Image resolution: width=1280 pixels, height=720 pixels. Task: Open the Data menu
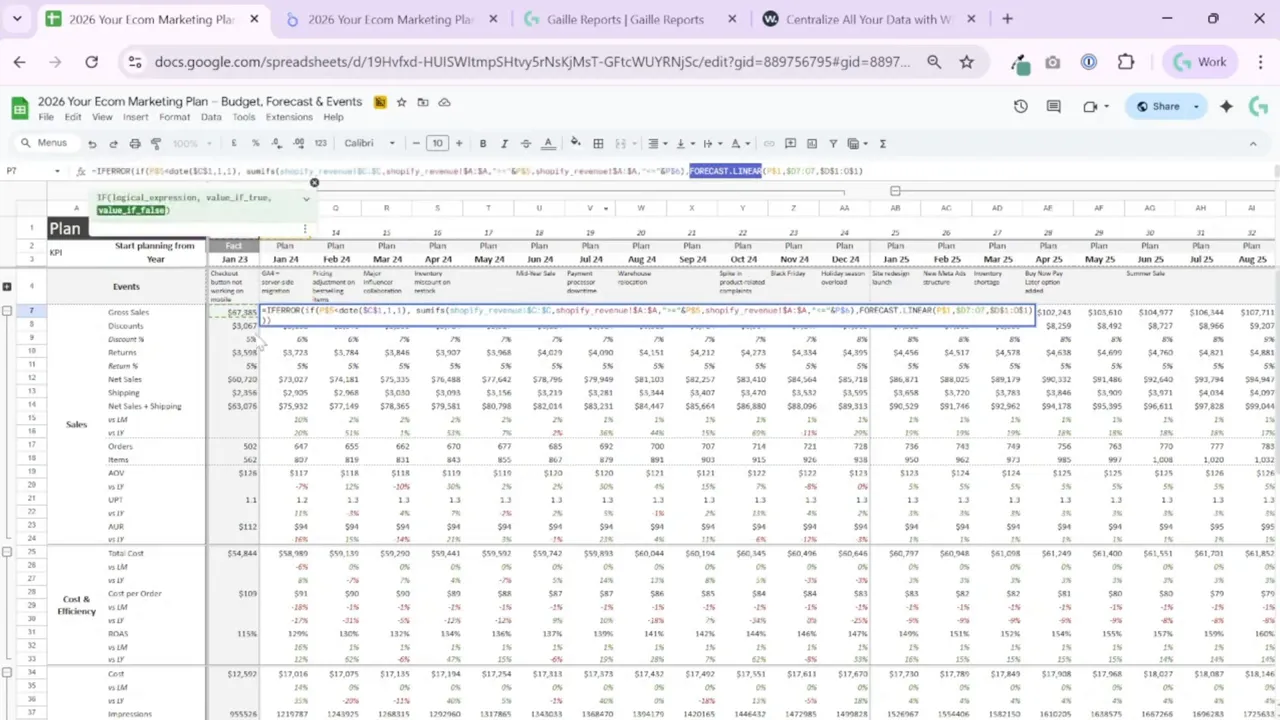tap(210, 116)
